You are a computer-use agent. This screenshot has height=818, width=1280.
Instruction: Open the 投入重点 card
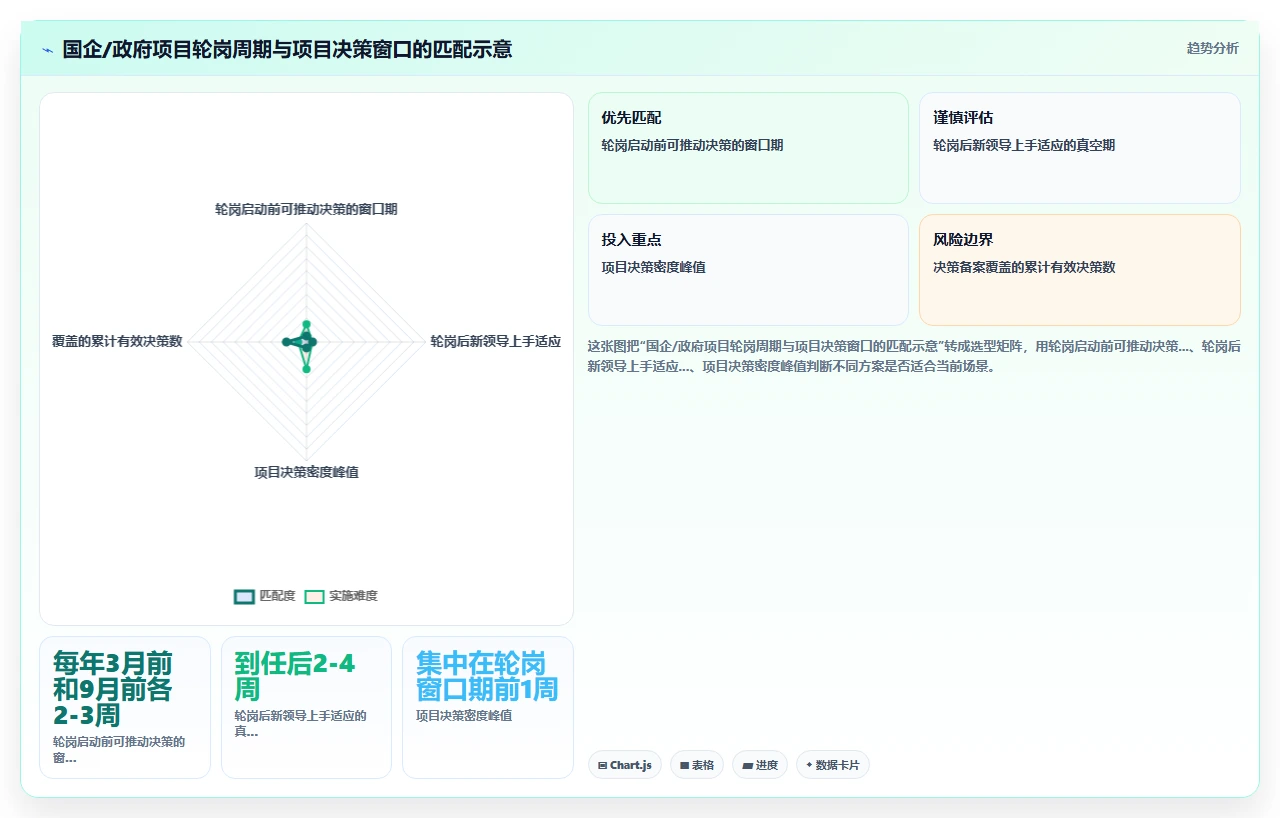click(x=748, y=270)
